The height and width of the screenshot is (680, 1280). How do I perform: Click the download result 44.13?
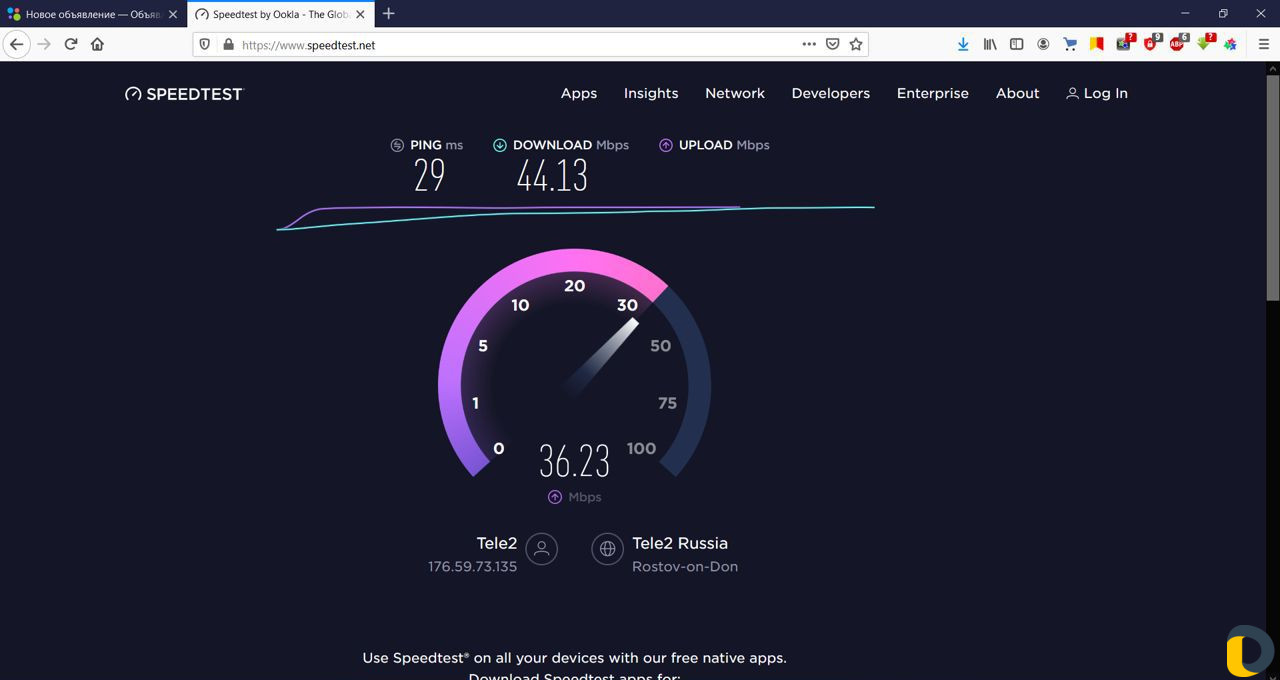pos(552,176)
